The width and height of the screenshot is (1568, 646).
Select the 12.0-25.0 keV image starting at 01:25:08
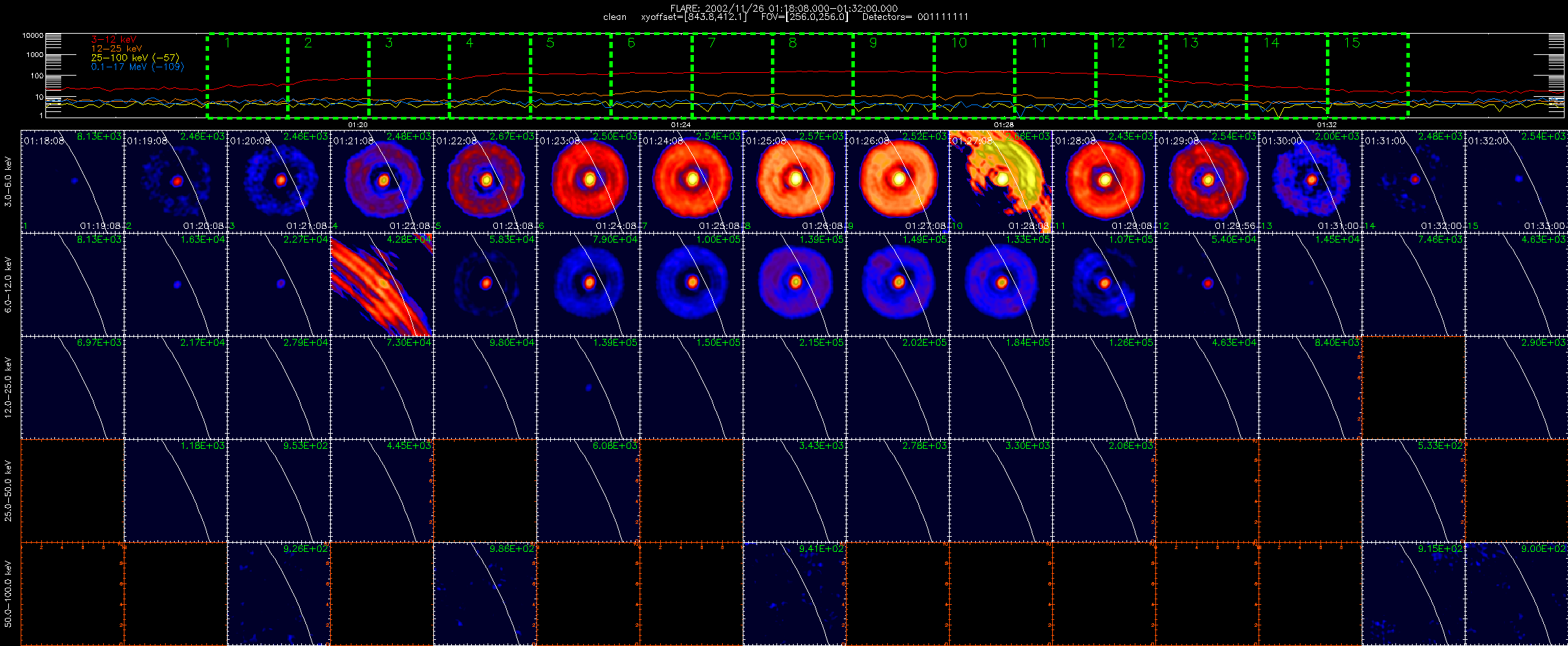794,387
